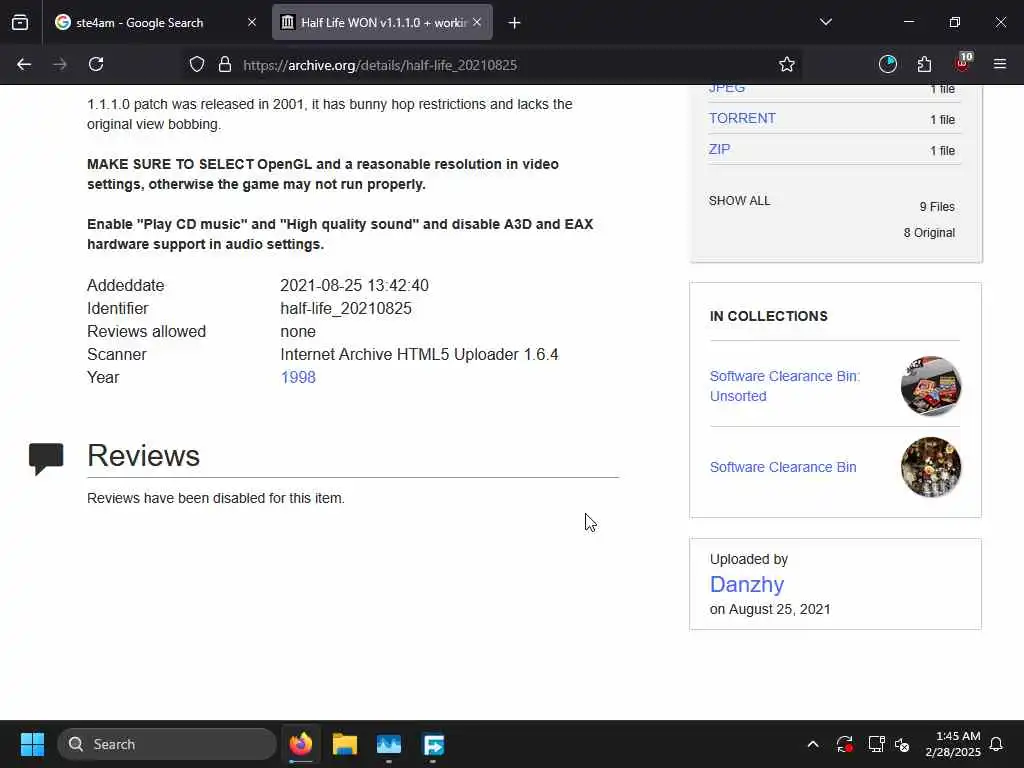Click the Scanner value Internet Archive HTML5 Uploader 1.6.4

[x=419, y=355]
